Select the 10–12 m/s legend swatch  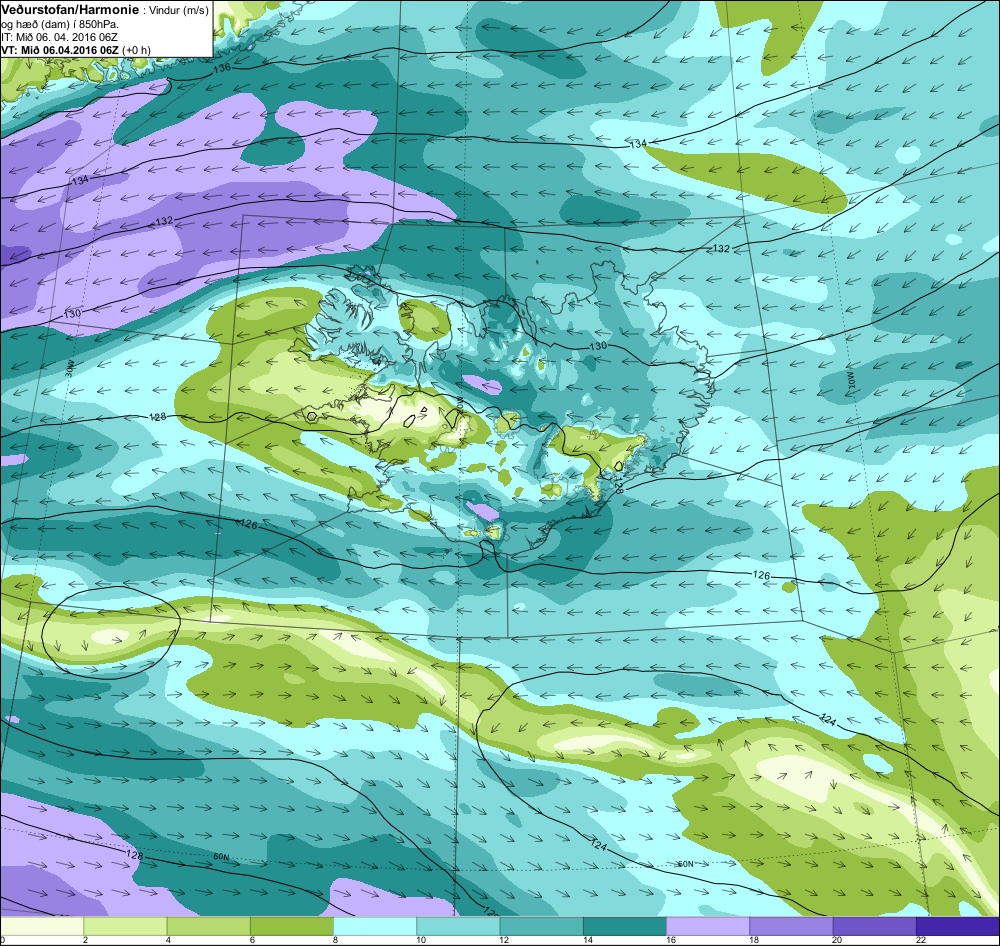click(458, 925)
